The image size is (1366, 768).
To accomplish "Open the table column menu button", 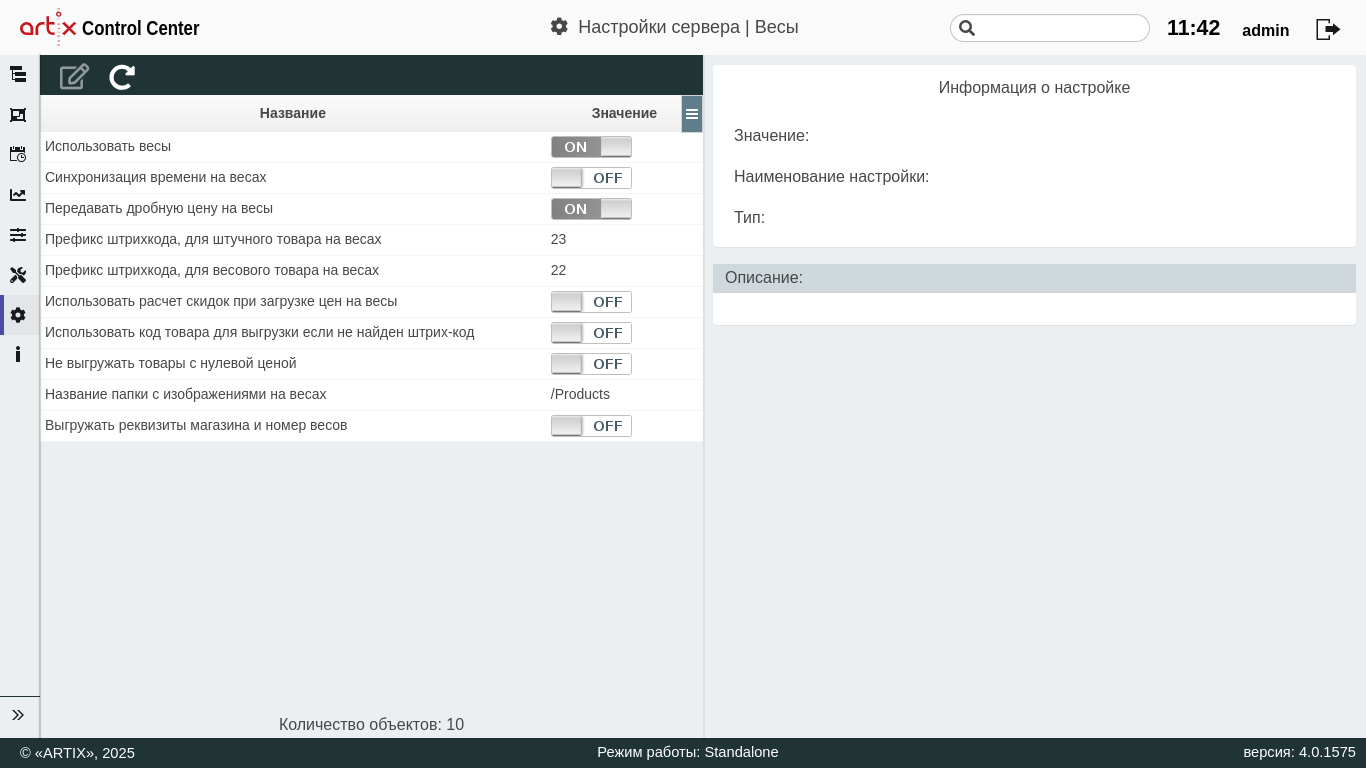I will pos(692,114).
